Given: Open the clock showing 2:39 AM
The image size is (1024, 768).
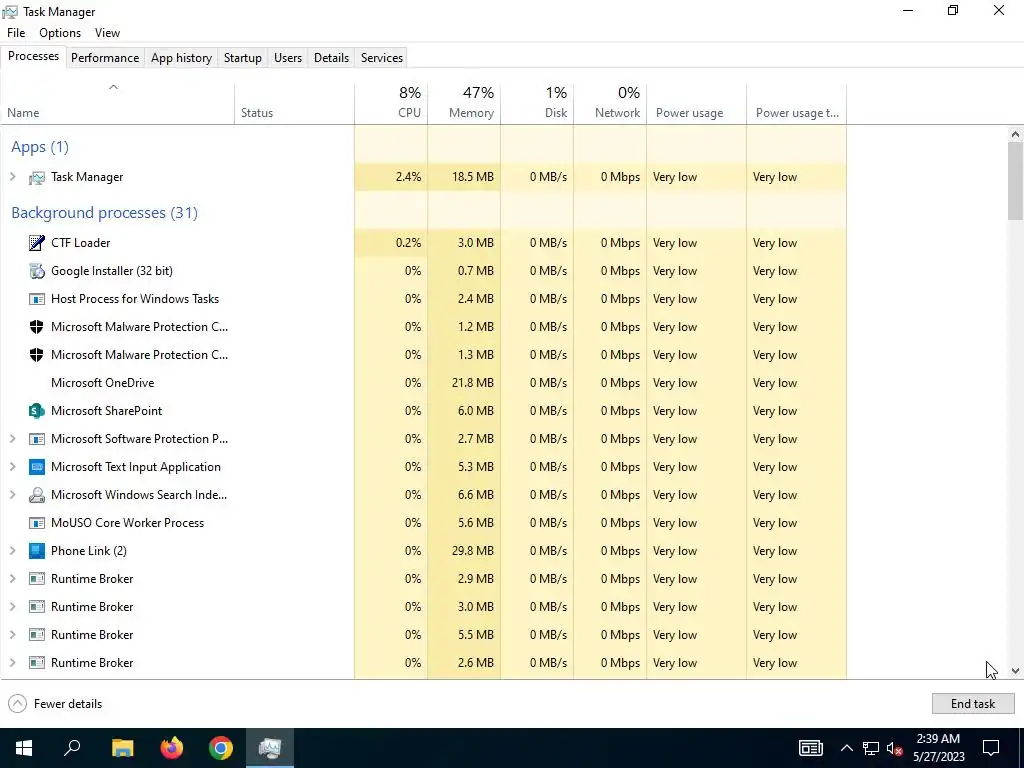Looking at the screenshot, I should point(938,748).
